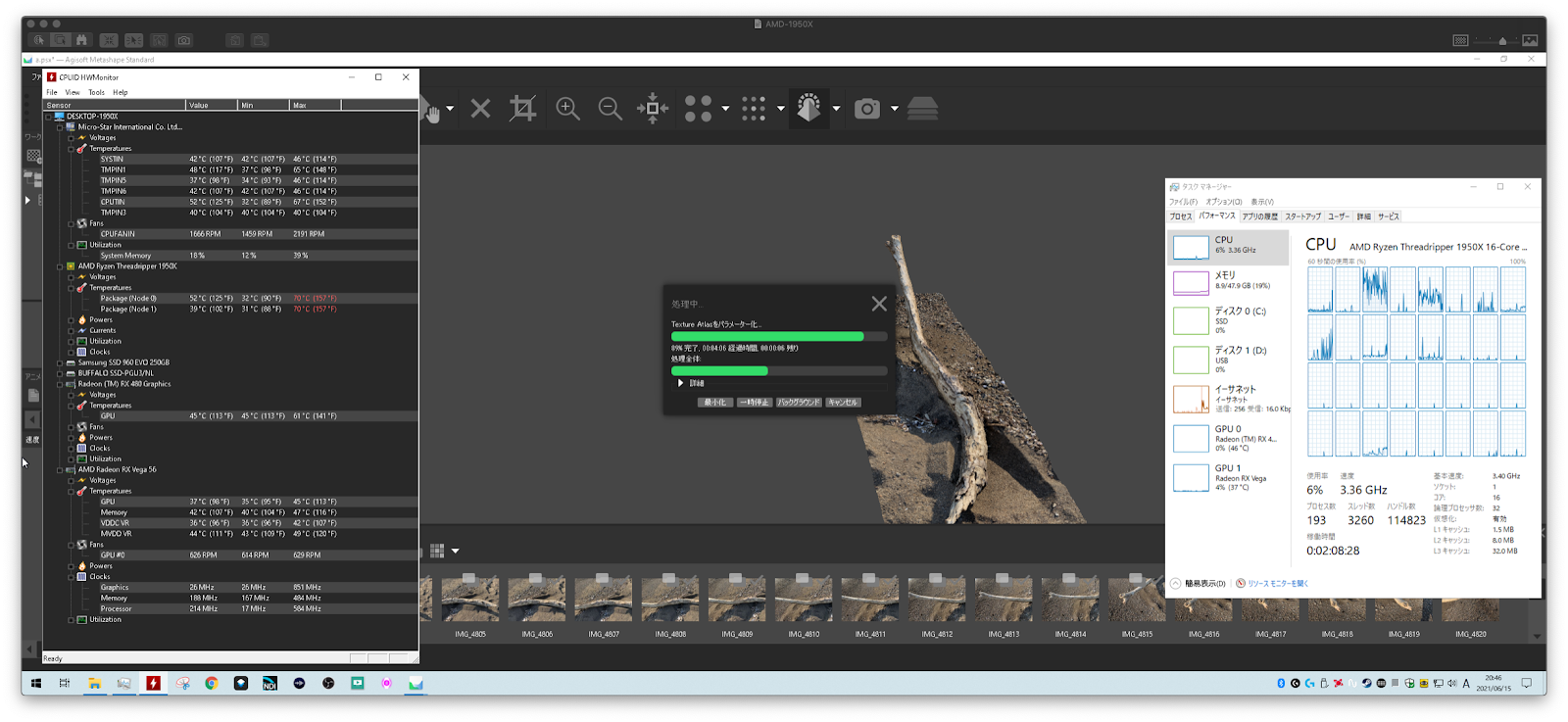
Task: Click the show cameras icon in Metashape toolbar
Action: [867, 109]
